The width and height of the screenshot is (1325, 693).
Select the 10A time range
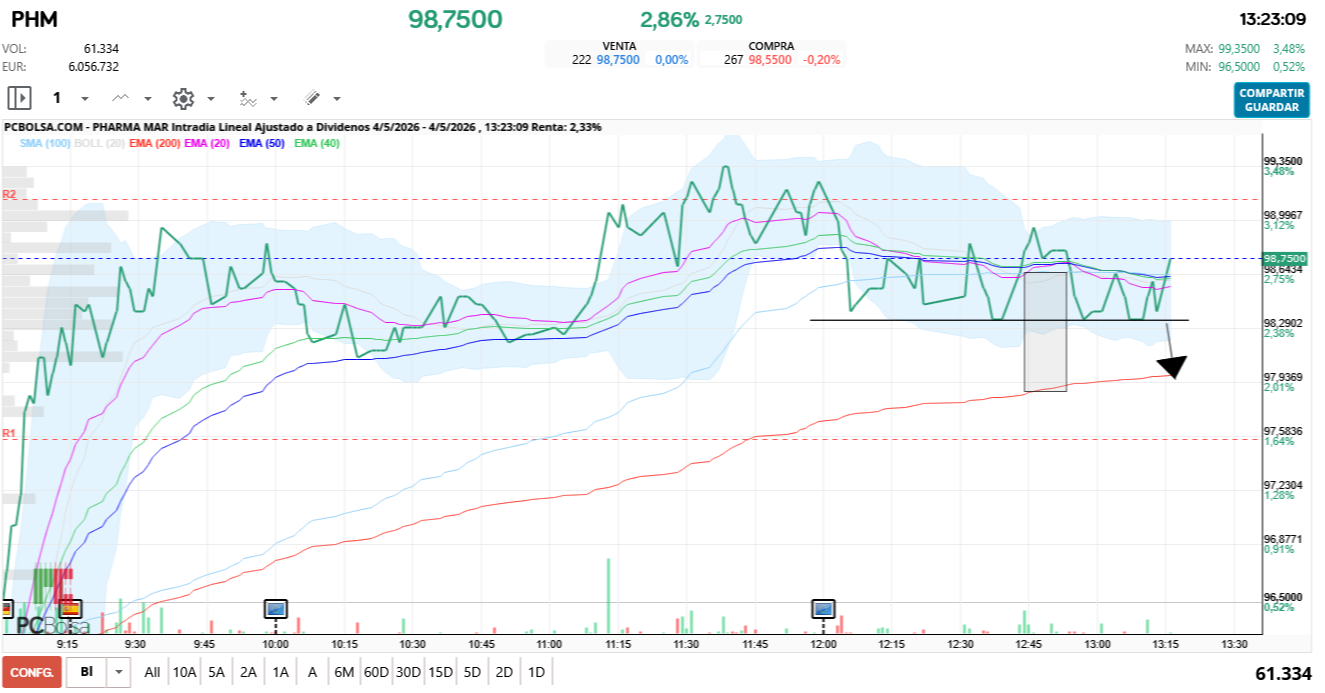pos(184,672)
